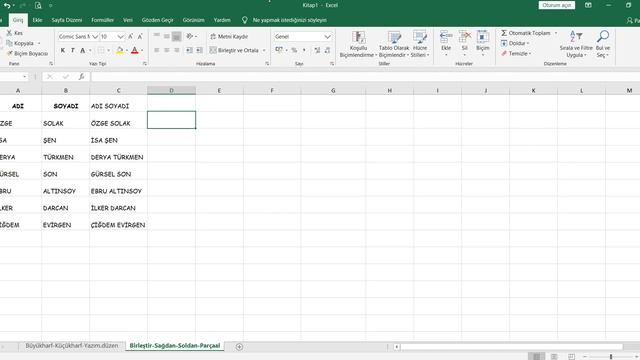Screen dimensions: 640x360
Task: Open the Doldur fill menu
Action: click(515, 43)
